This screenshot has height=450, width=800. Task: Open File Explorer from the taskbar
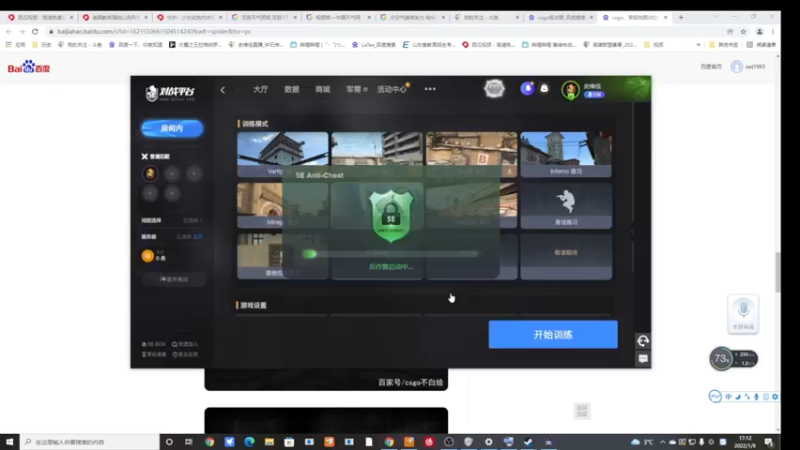(269, 442)
